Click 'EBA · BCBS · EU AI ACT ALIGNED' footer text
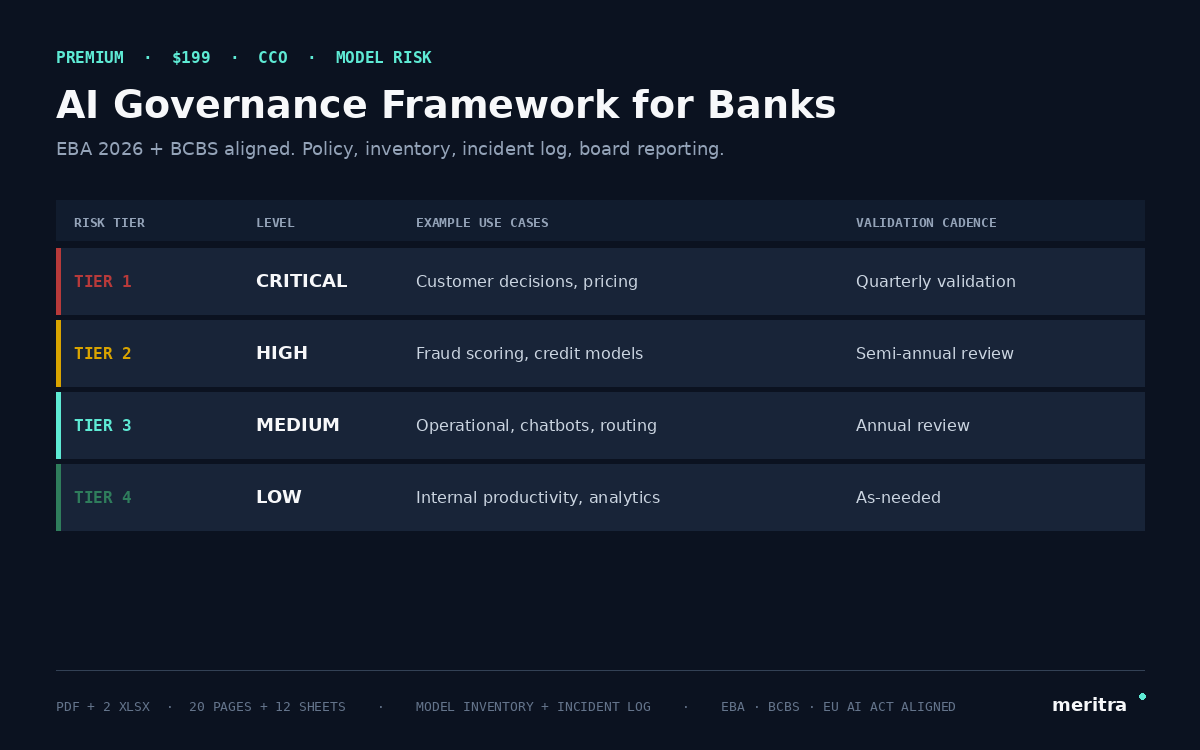The image size is (1200, 750). click(838, 707)
